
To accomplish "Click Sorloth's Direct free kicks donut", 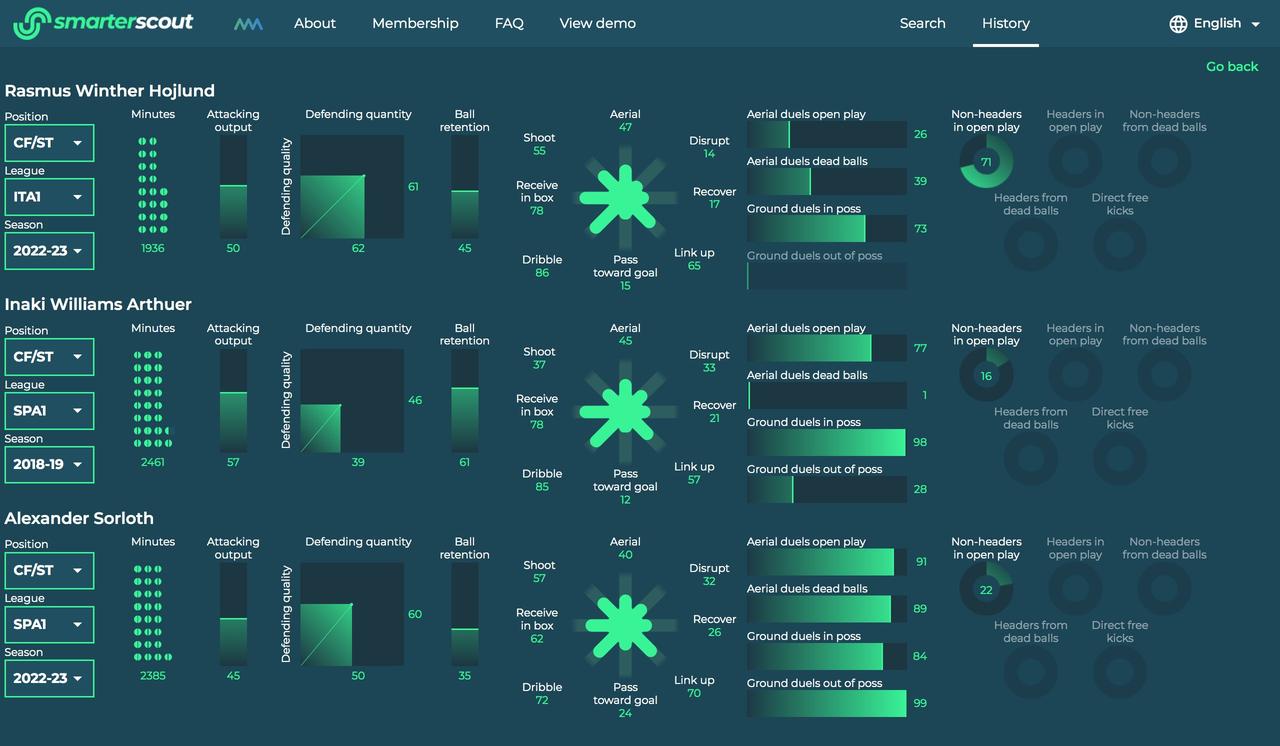I will (x=1119, y=673).
